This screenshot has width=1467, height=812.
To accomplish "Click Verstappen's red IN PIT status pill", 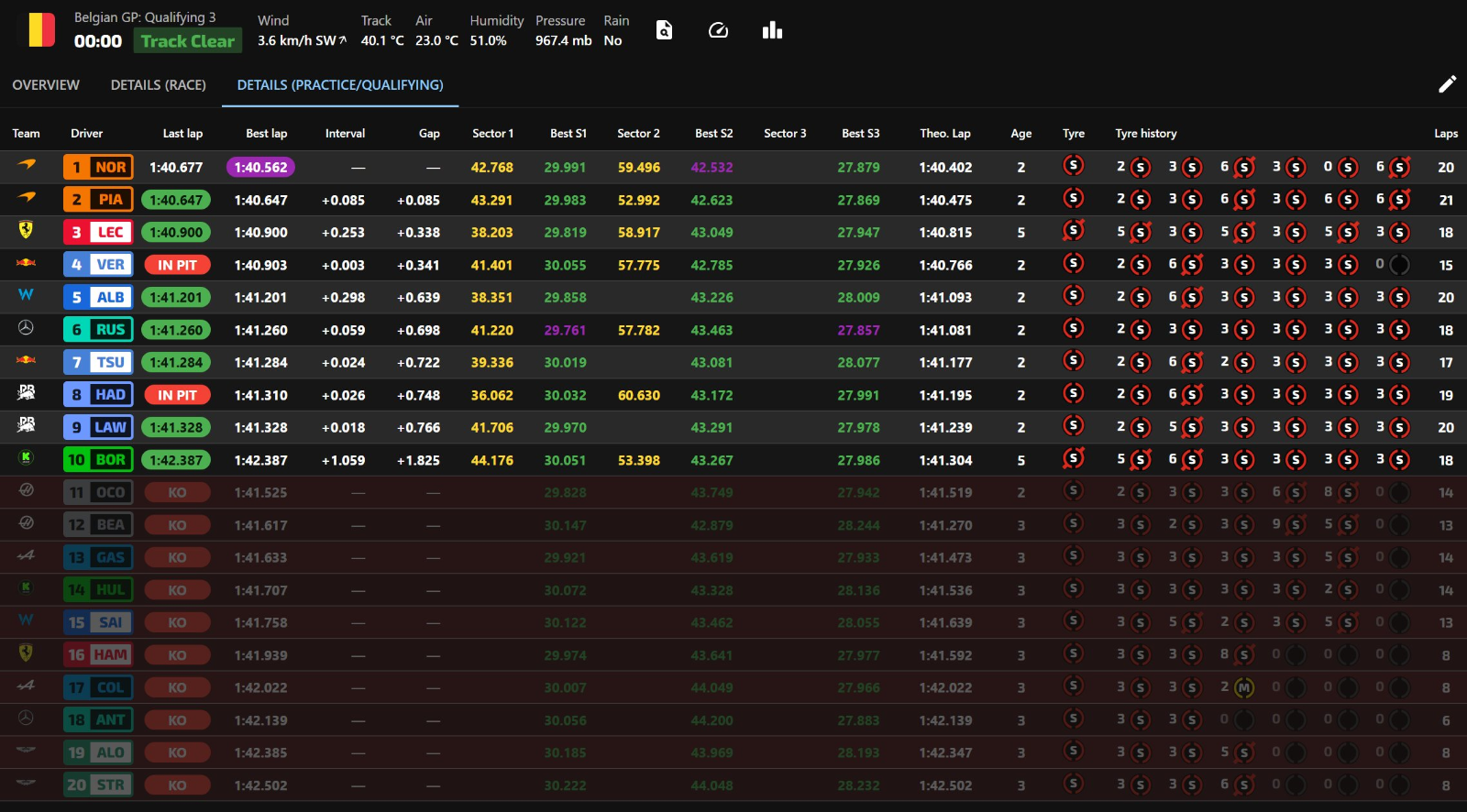I will coord(176,265).
